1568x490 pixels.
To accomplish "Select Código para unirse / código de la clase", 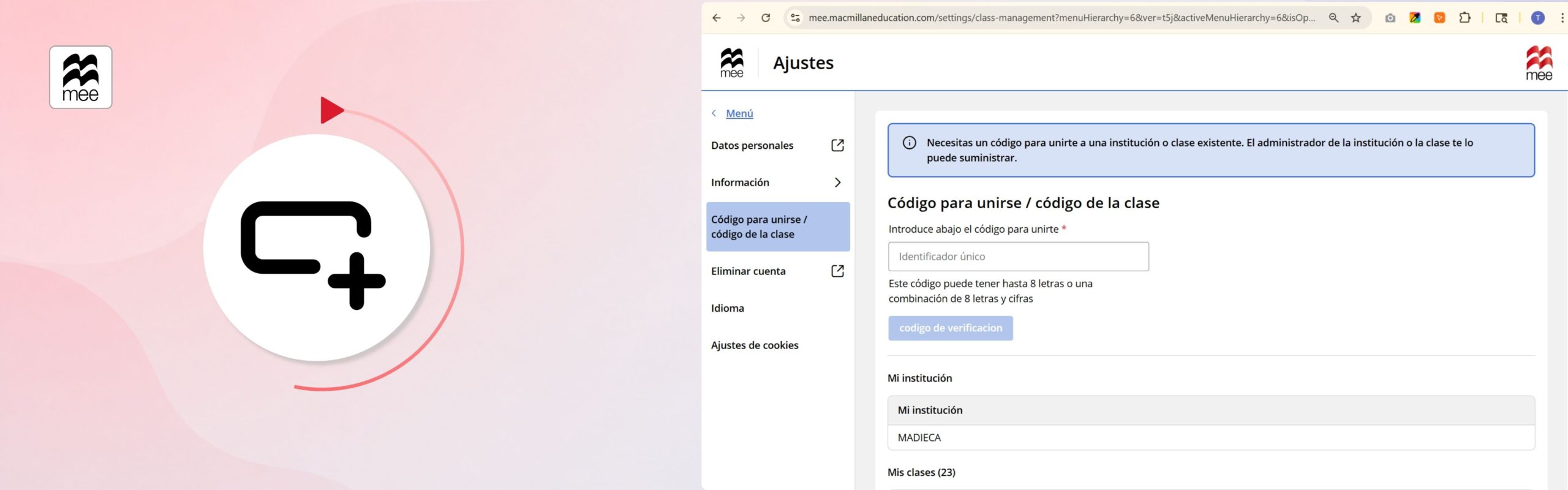I will (778, 227).
